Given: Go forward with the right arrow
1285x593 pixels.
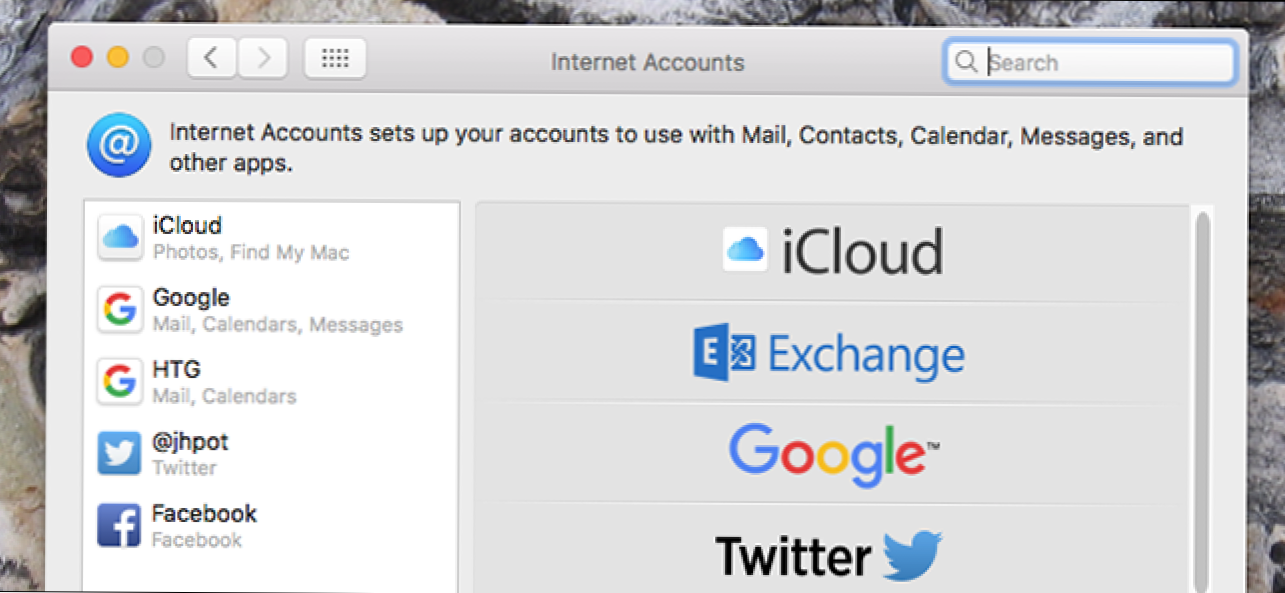Looking at the screenshot, I should tap(264, 59).
